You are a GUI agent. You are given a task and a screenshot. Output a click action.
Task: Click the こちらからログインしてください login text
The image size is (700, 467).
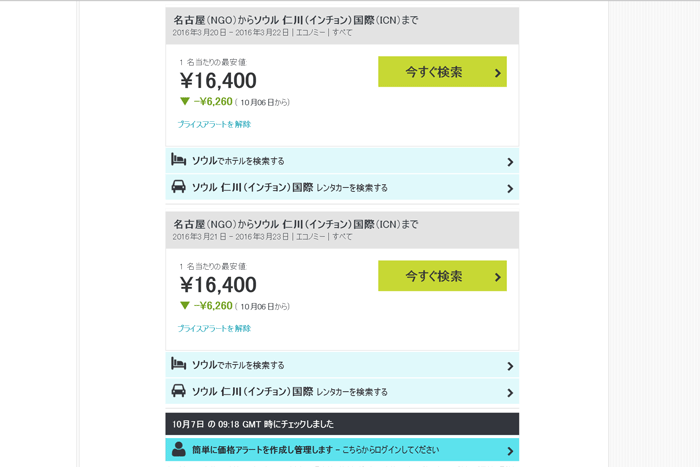tap(391, 450)
